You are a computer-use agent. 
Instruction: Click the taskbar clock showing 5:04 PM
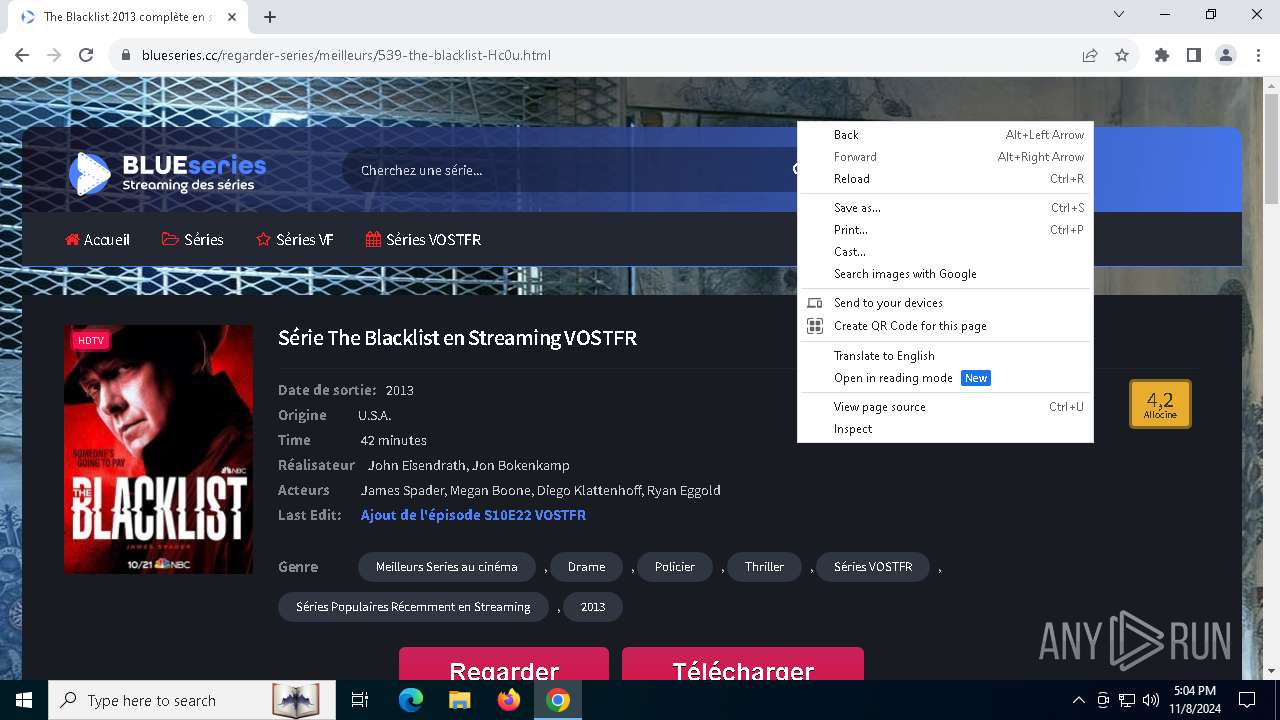pyautogui.click(x=1194, y=700)
